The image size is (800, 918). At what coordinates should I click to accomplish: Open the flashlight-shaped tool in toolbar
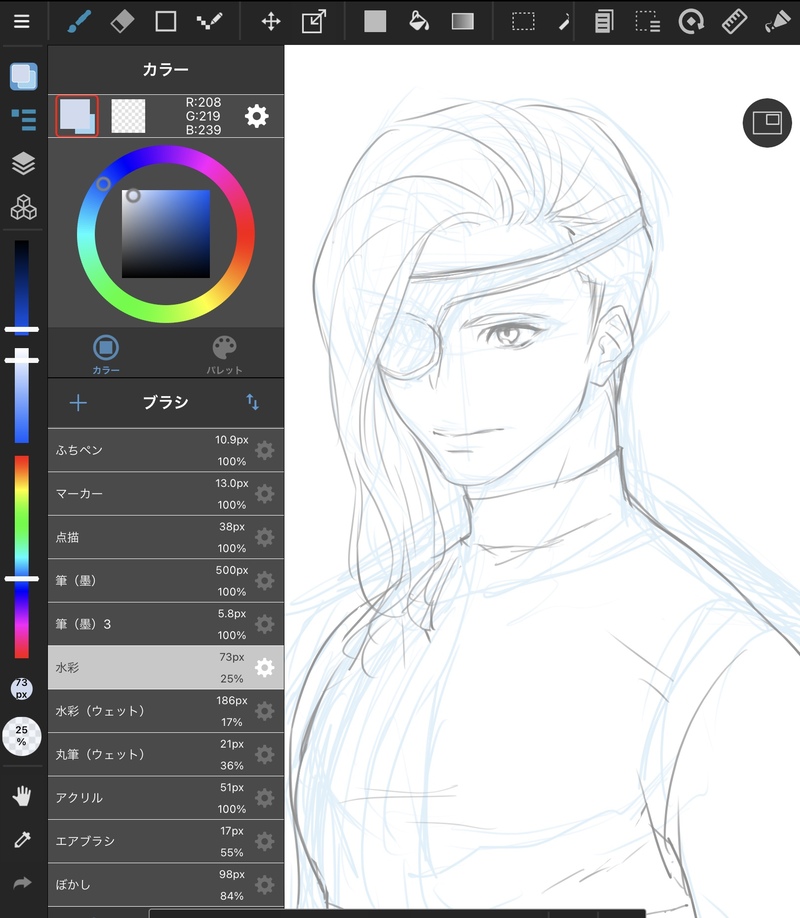778,22
